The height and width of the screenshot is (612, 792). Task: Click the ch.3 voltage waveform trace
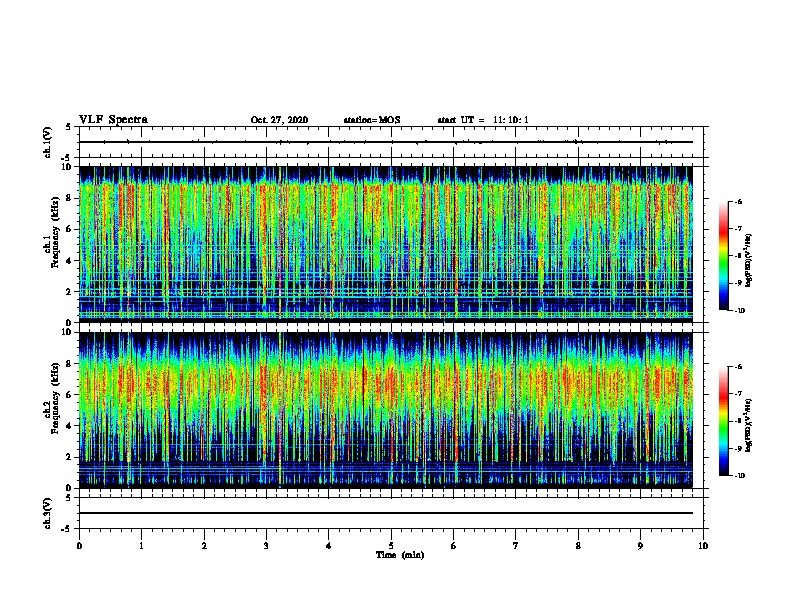pyautogui.click(x=386, y=513)
